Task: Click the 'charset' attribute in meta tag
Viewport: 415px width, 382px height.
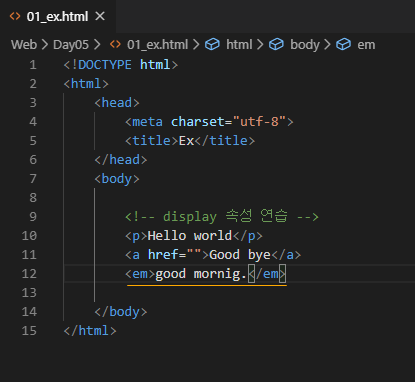Action: [198, 122]
